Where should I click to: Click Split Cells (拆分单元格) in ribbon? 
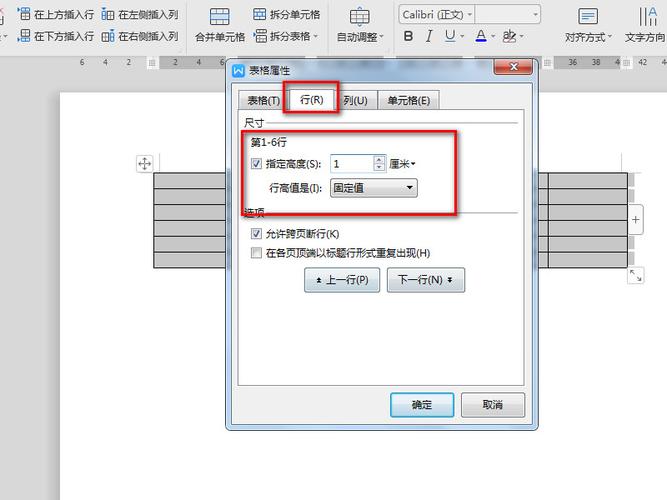point(286,14)
